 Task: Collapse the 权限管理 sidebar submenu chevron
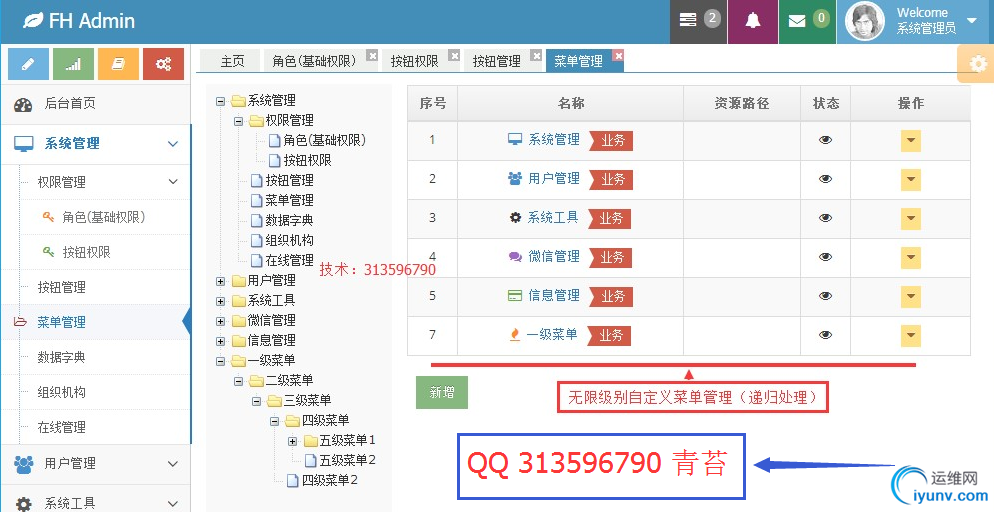click(173, 182)
